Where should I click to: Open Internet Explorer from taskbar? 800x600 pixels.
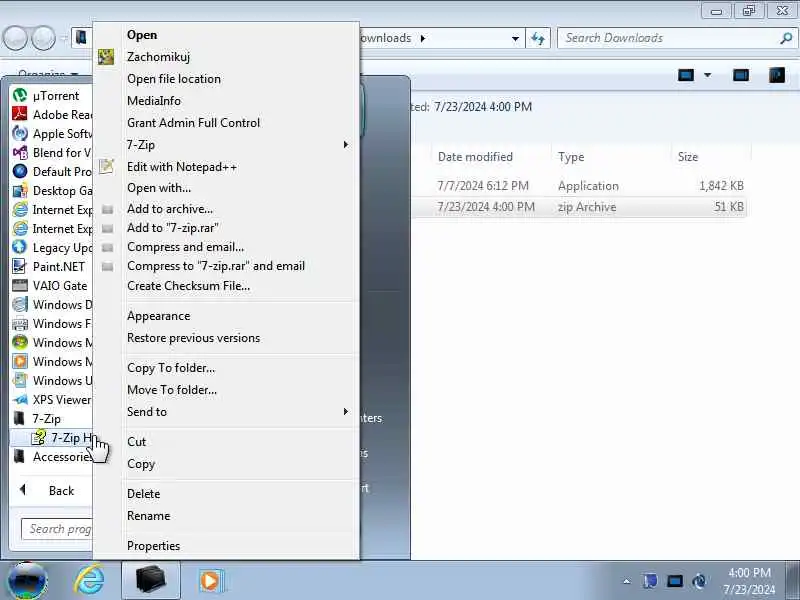click(90, 580)
